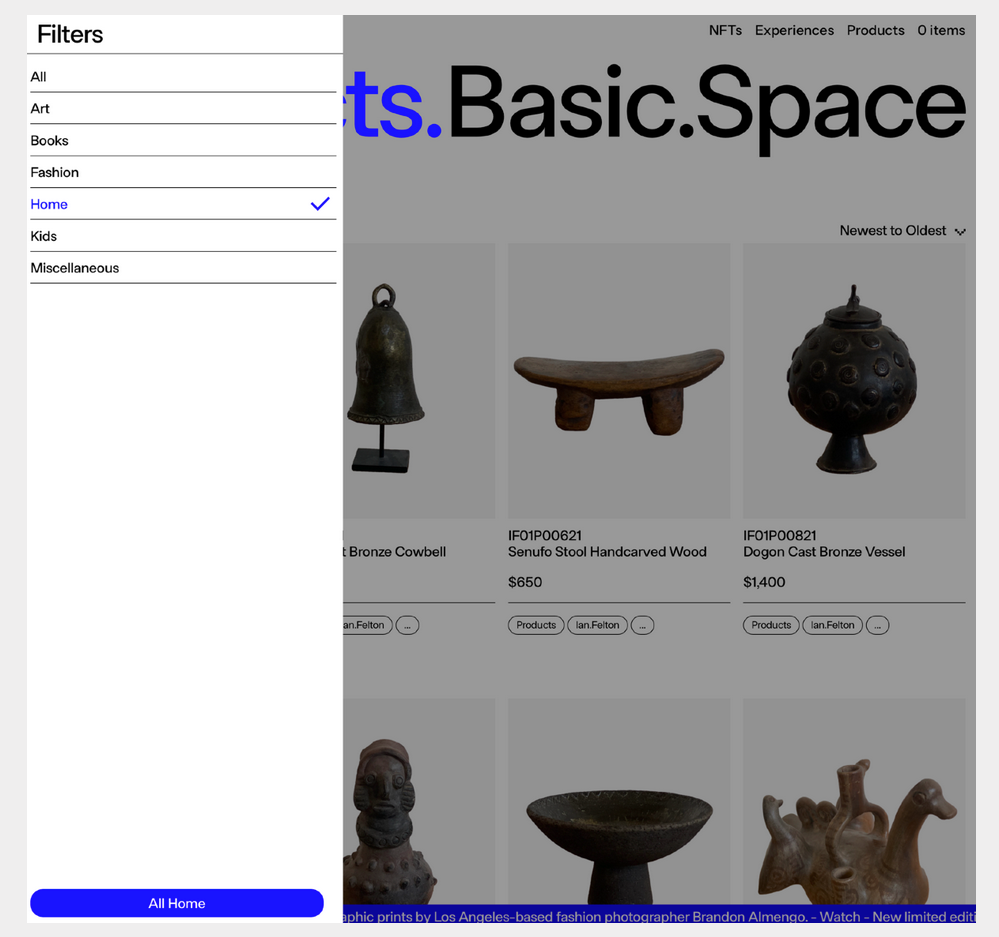Click the scrolling announcement ticker banner
The height and width of the screenshot is (937, 999).
(x=659, y=916)
